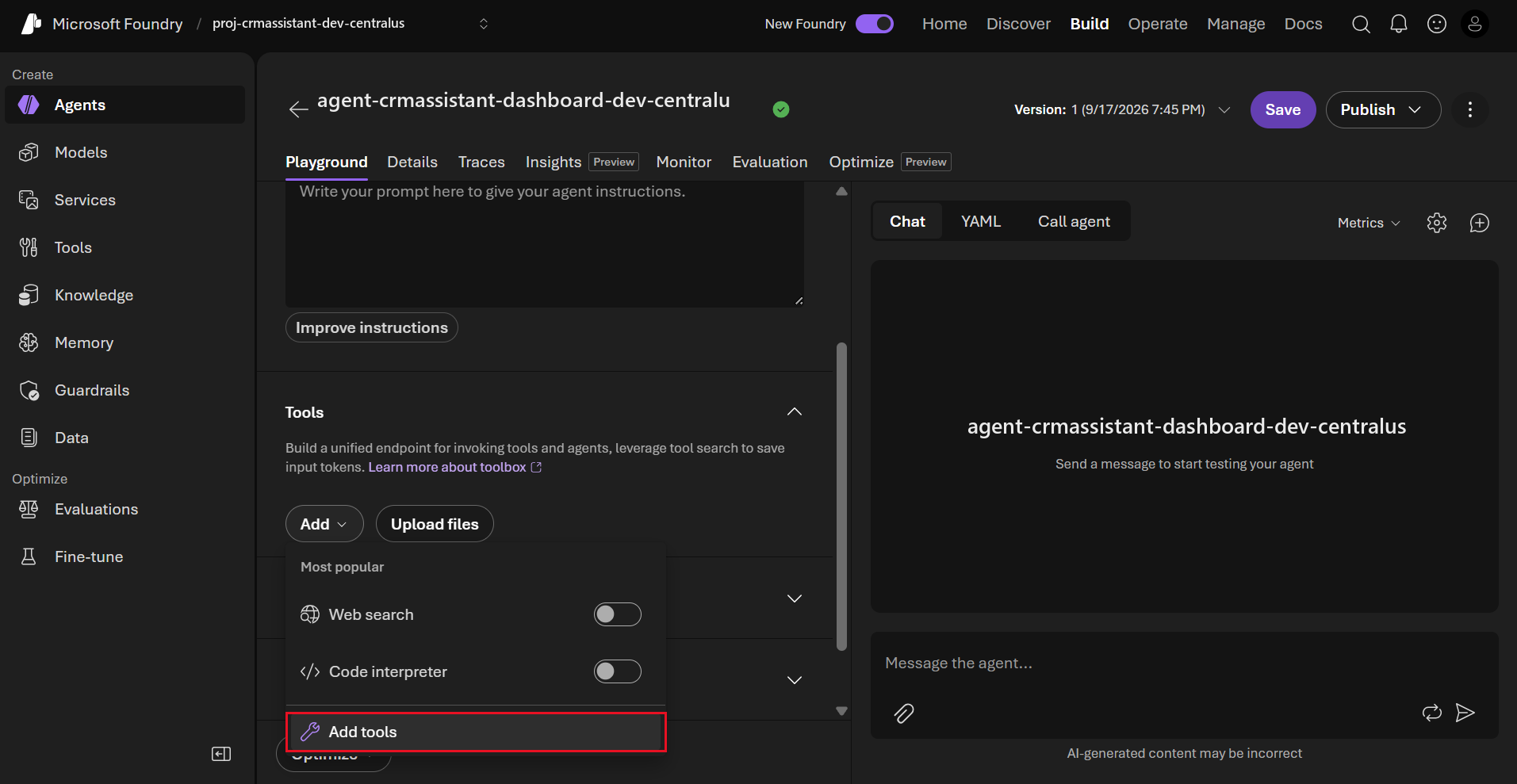
Task: Click the agent instructions text area
Action: 545,244
